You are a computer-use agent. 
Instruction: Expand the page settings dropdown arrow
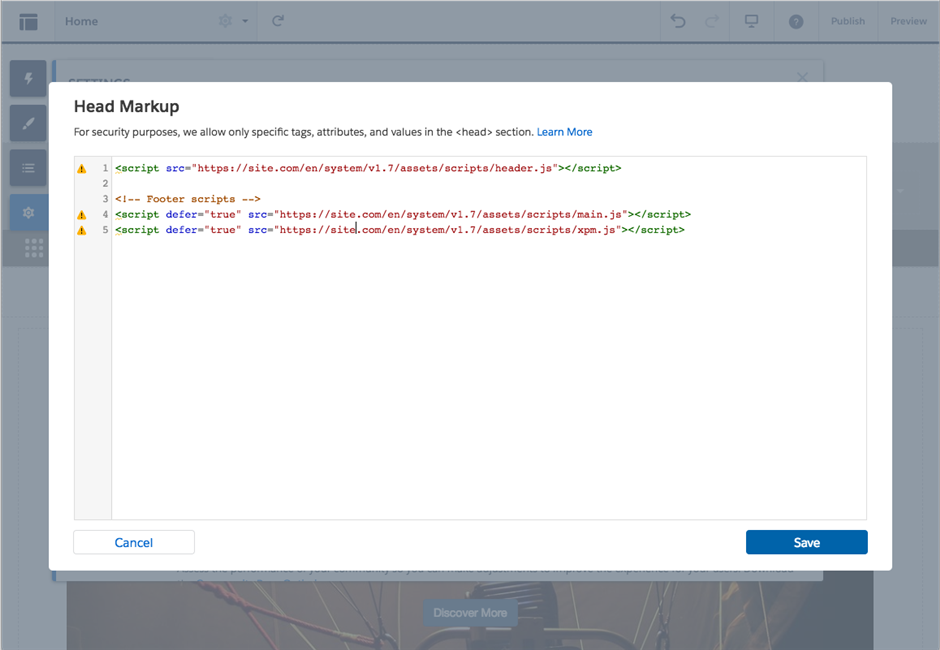245,21
